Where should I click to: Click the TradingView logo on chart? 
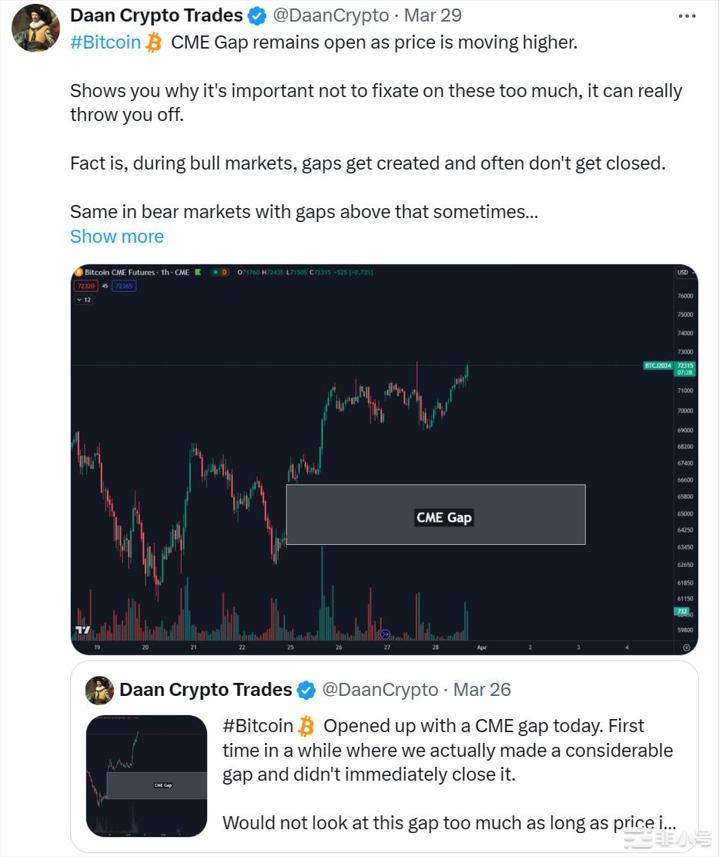tap(83, 630)
